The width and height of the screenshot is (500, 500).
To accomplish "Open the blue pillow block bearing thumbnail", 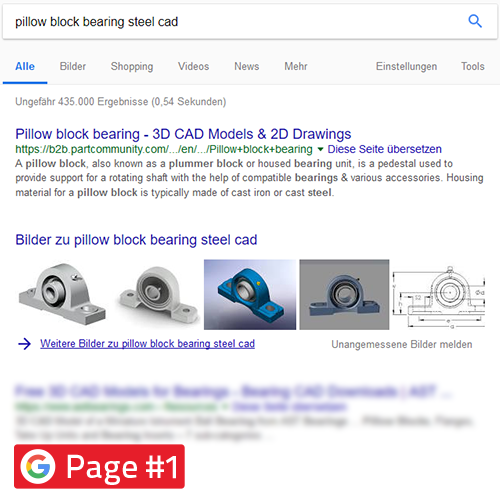I will click(250, 295).
